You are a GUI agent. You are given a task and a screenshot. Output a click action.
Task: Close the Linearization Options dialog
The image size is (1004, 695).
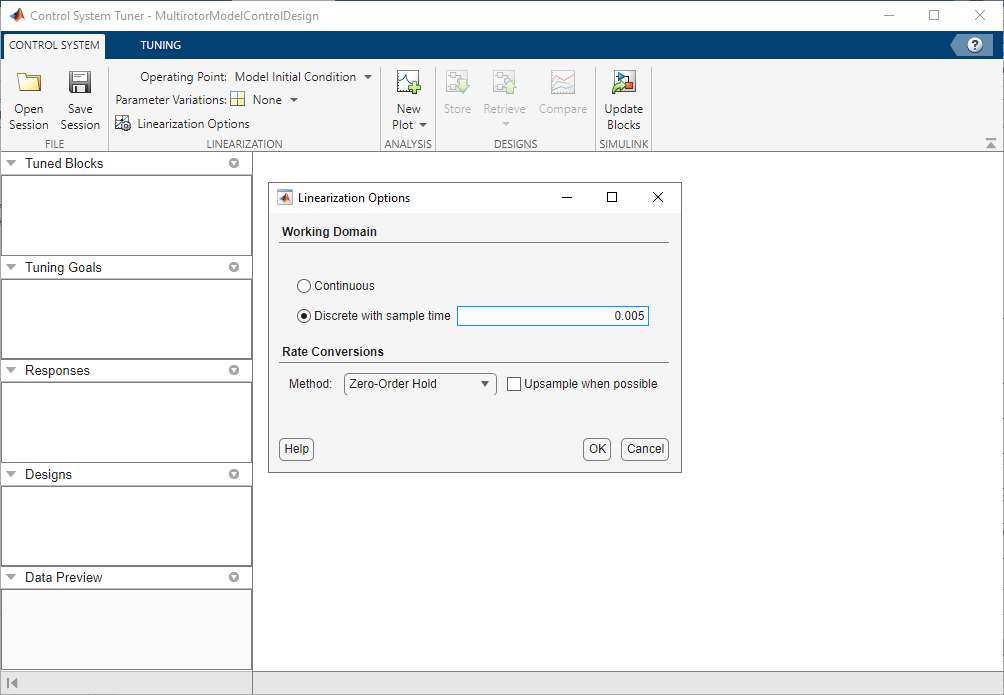pos(658,197)
